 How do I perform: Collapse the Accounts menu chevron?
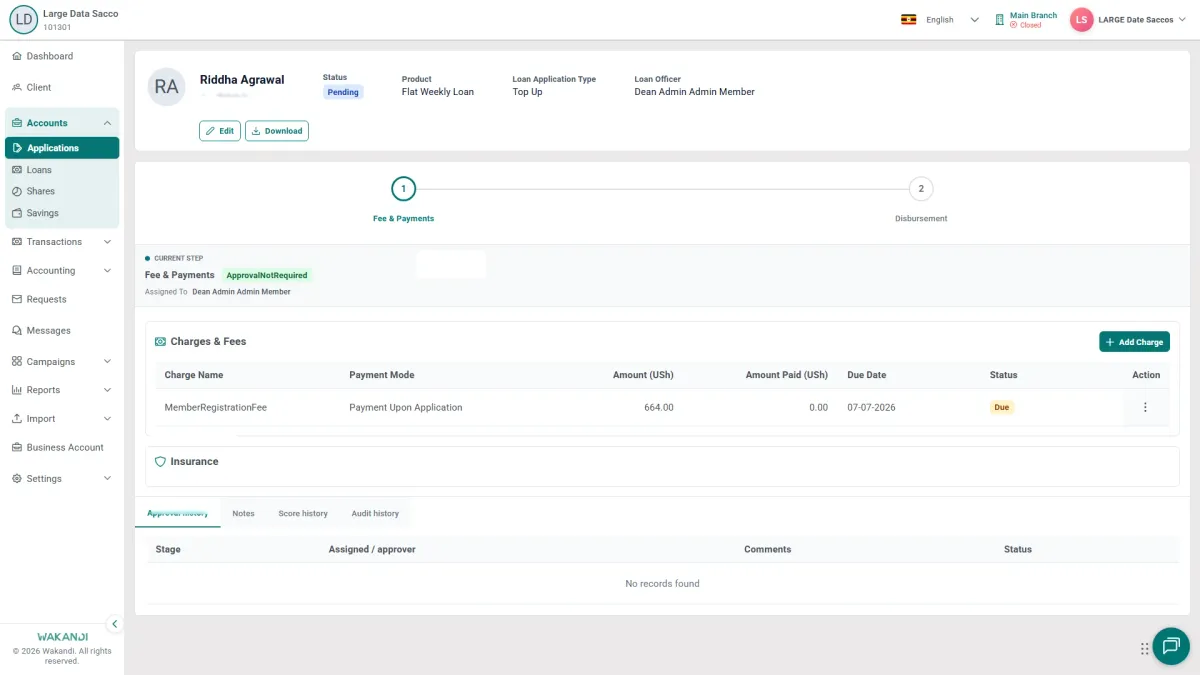click(107, 123)
